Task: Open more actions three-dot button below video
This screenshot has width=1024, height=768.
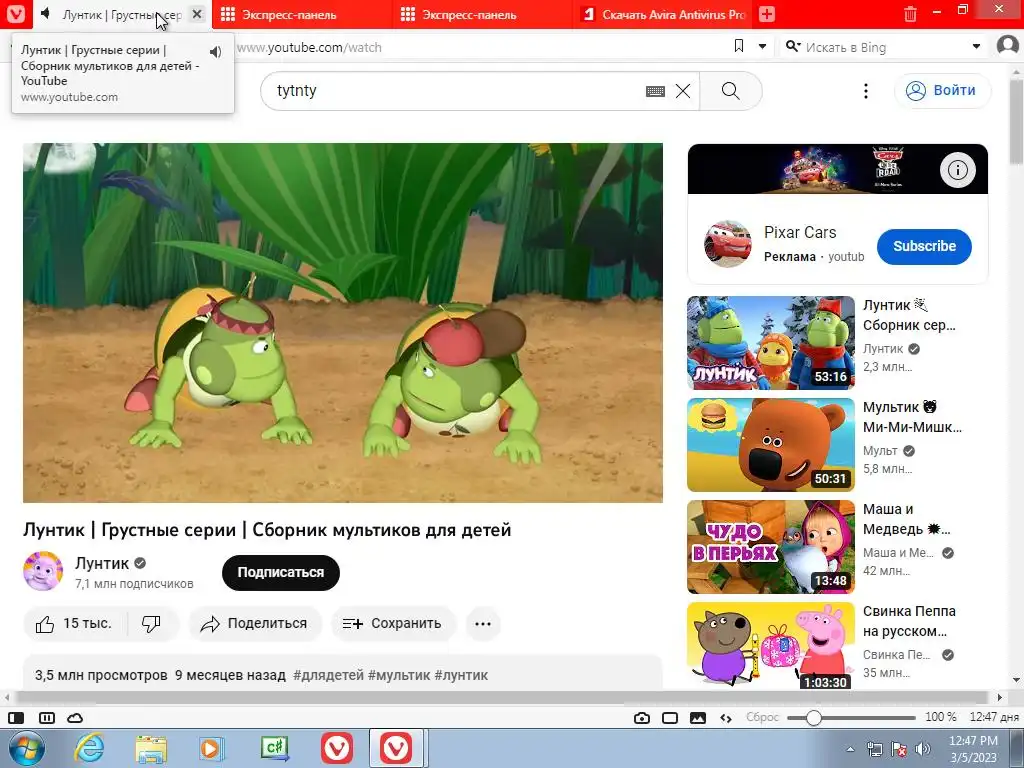Action: click(x=483, y=624)
